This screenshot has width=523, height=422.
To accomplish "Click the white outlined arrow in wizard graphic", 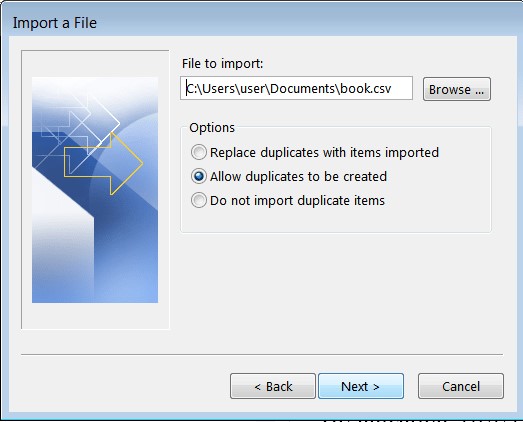I will click(x=87, y=124).
